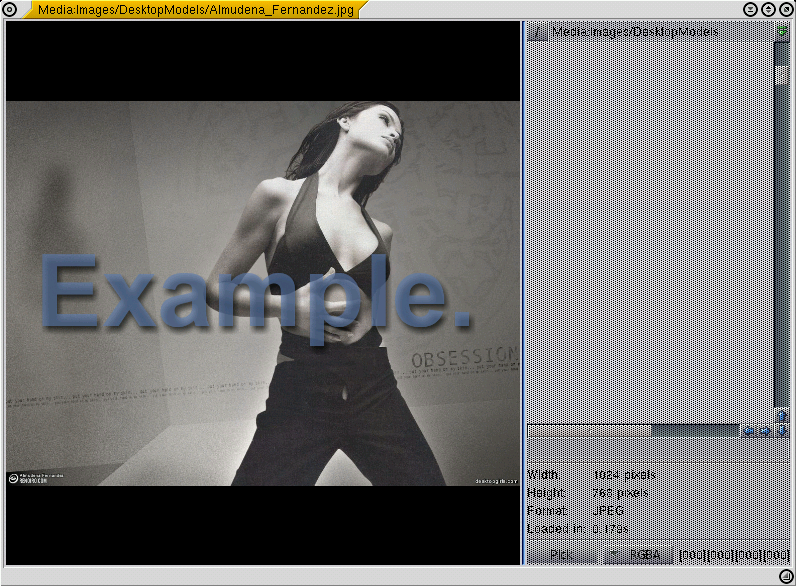Click the iconify gadget in the title bar
This screenshot has width=796, height=586.
point(750,9)
